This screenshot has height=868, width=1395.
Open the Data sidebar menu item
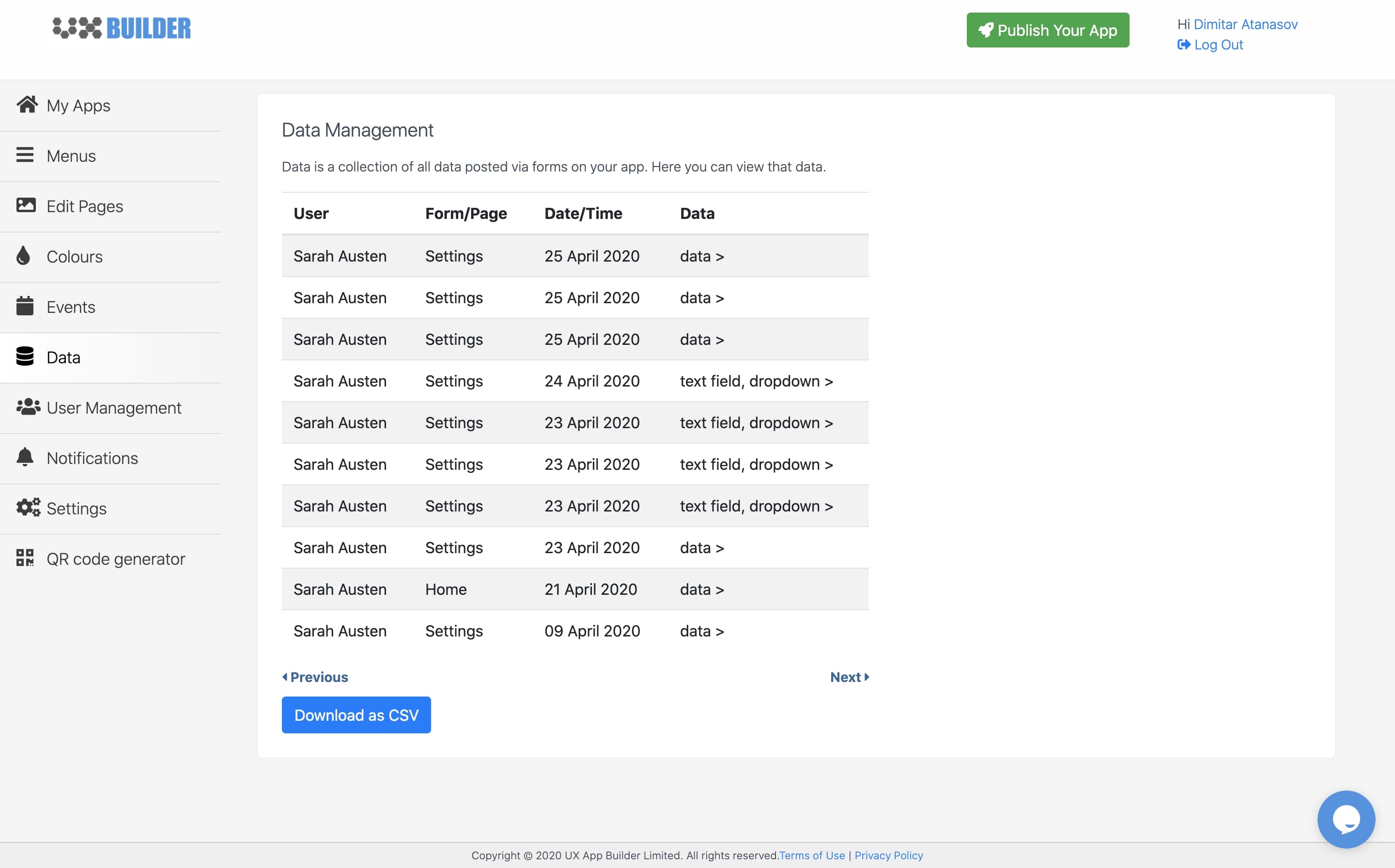[63, 357]
